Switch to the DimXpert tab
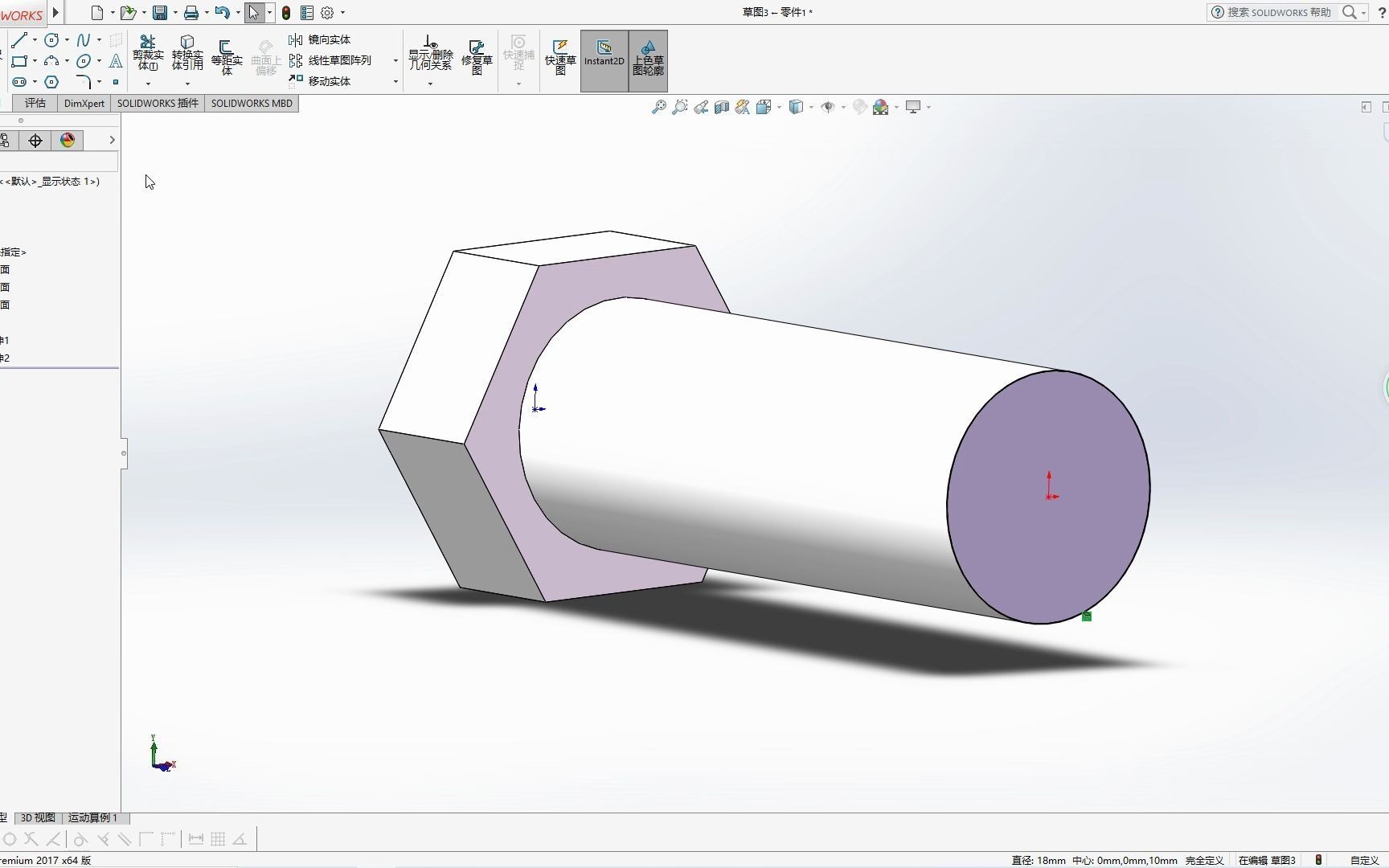Viewport: 1389px width, 868px height. (84, 103)
